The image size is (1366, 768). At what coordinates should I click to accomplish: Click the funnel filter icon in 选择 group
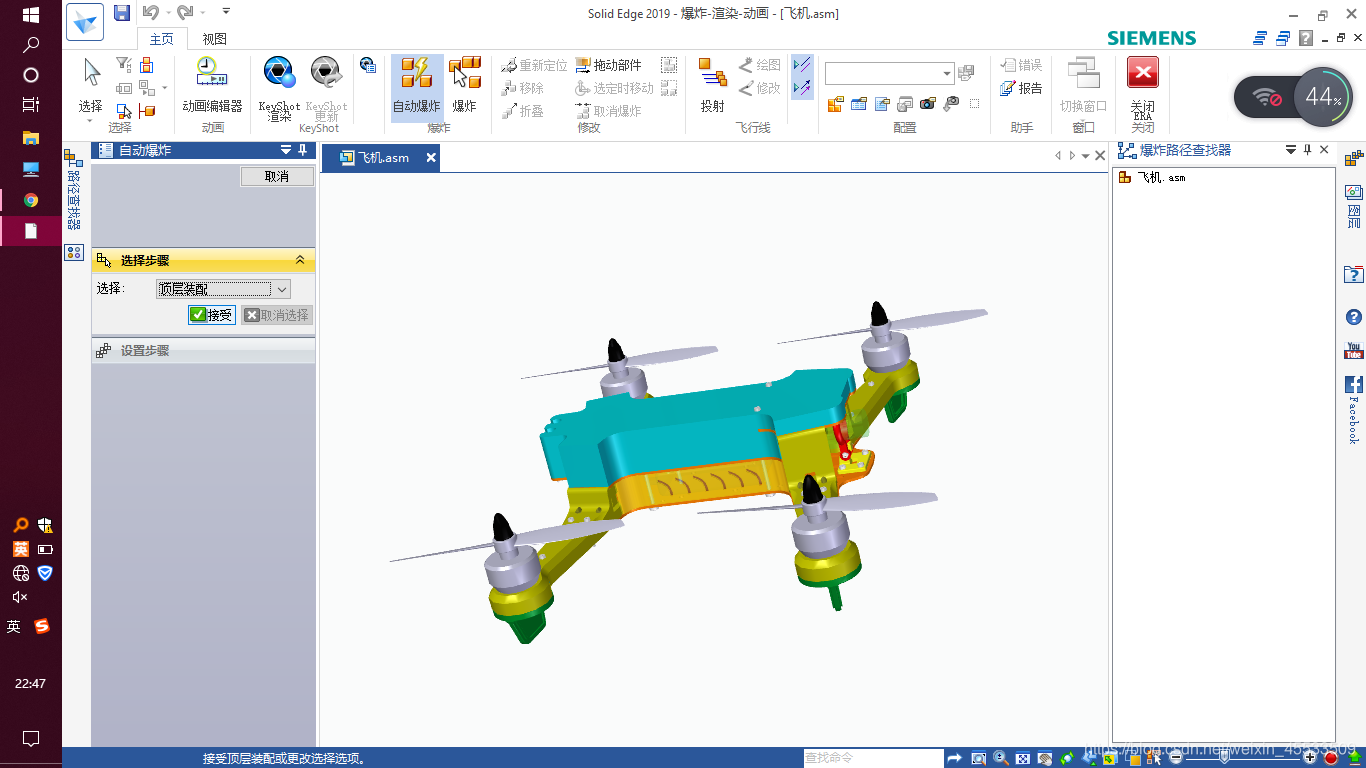coord(123,65)
